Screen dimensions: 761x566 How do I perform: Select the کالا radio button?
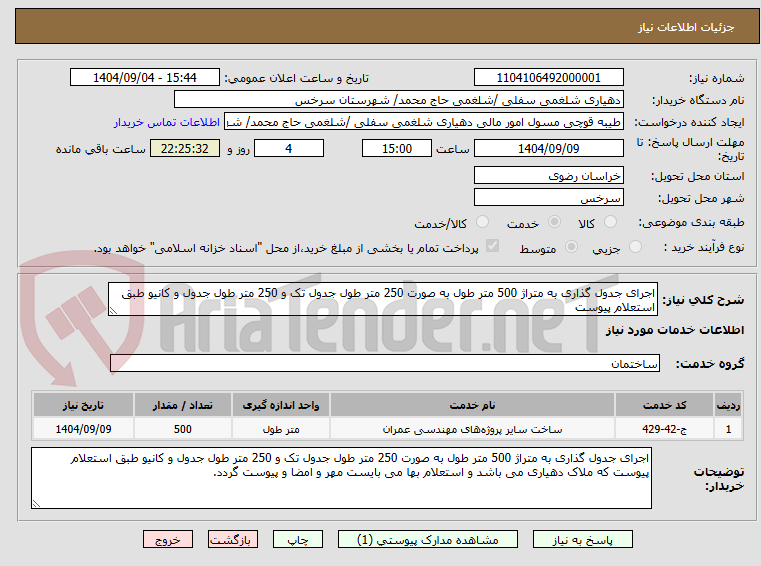(610, 222)
